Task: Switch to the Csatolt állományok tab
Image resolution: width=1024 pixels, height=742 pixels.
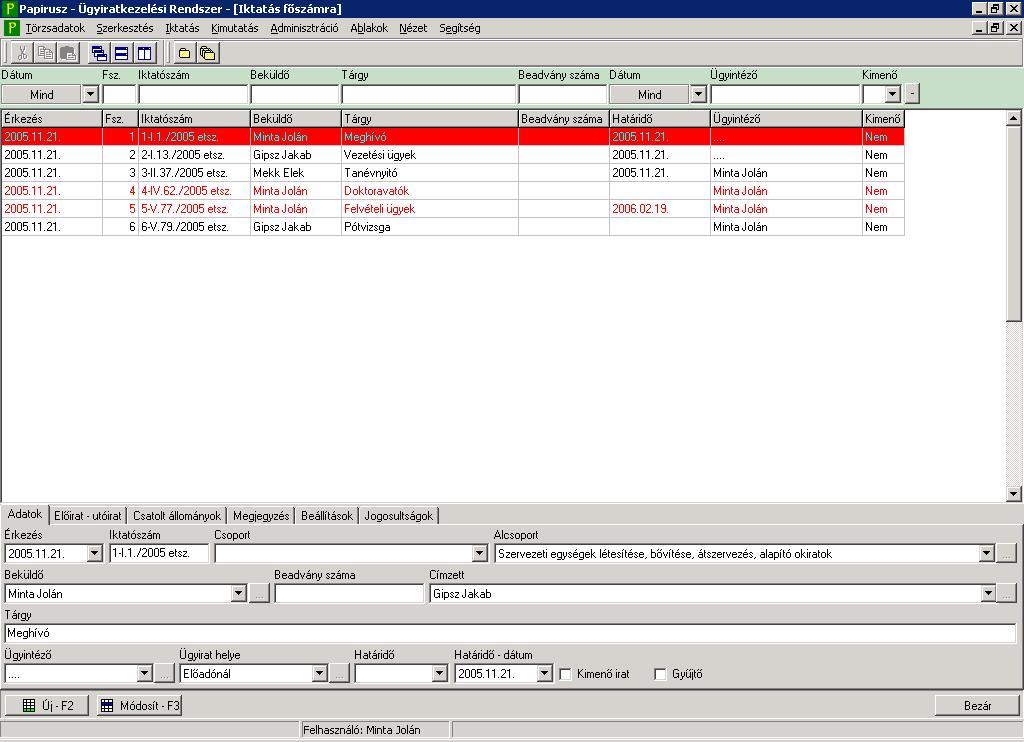Action: [x=177, y=516]
